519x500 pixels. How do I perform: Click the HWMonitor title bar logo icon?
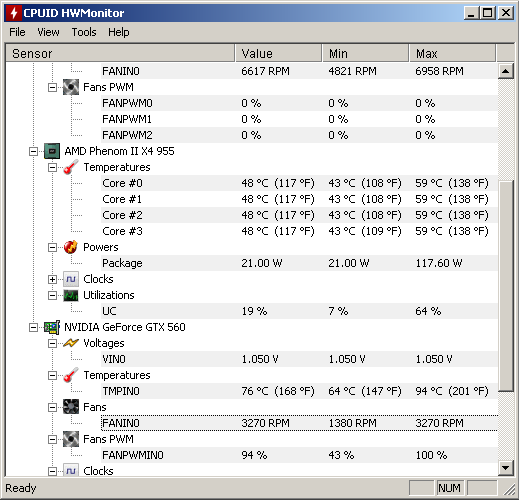[x=14, y=13]
